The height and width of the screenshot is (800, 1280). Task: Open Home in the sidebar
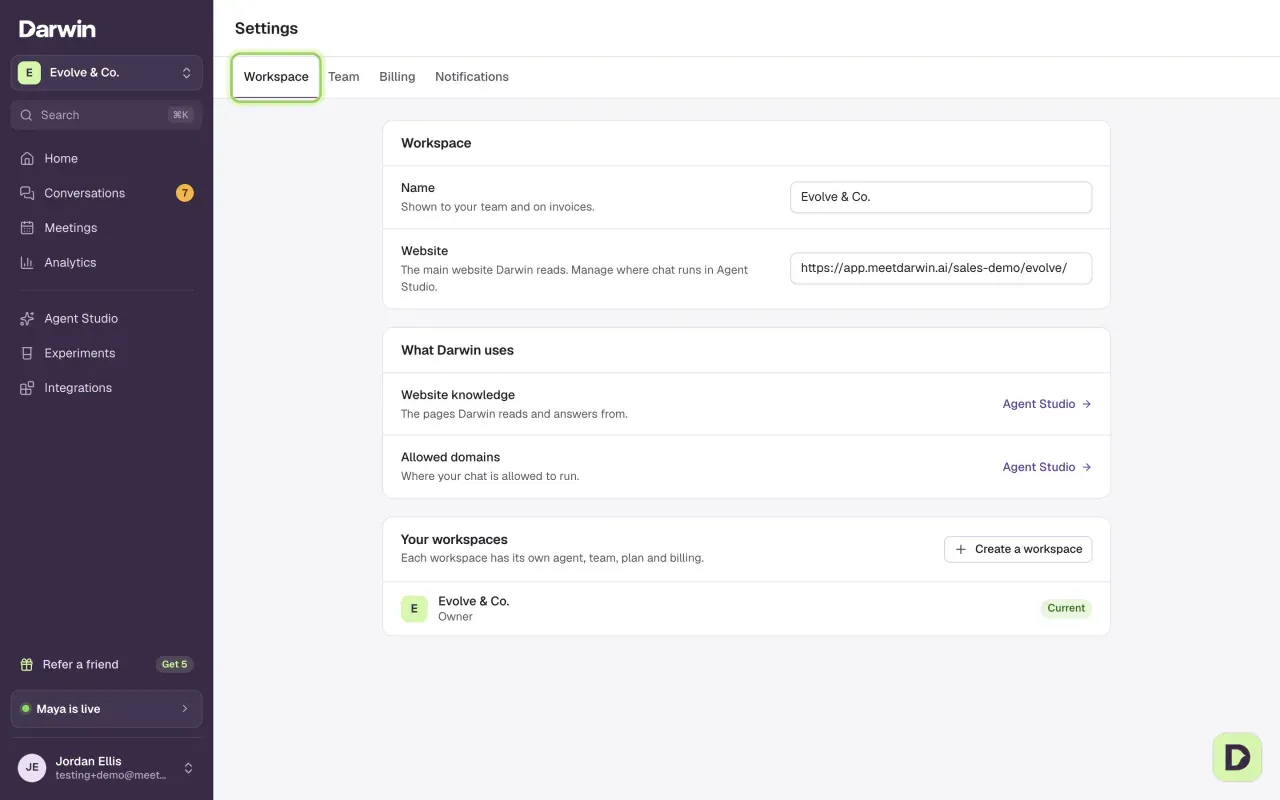106,158
